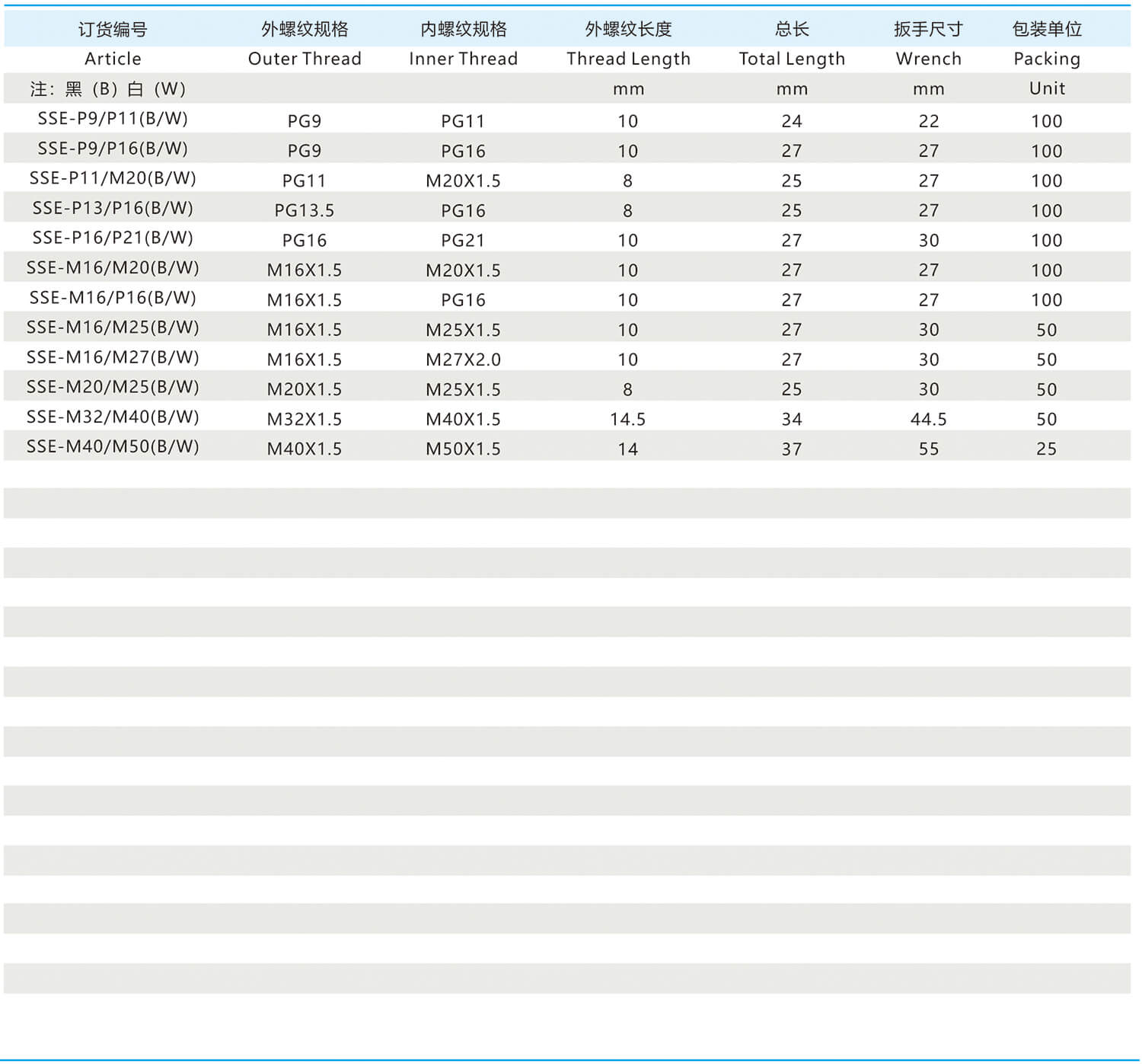Viewport: 1142px width, 1064px height.
Task: Click article SSE-M16/M20(B/W)
Action: tap(113, 268)
